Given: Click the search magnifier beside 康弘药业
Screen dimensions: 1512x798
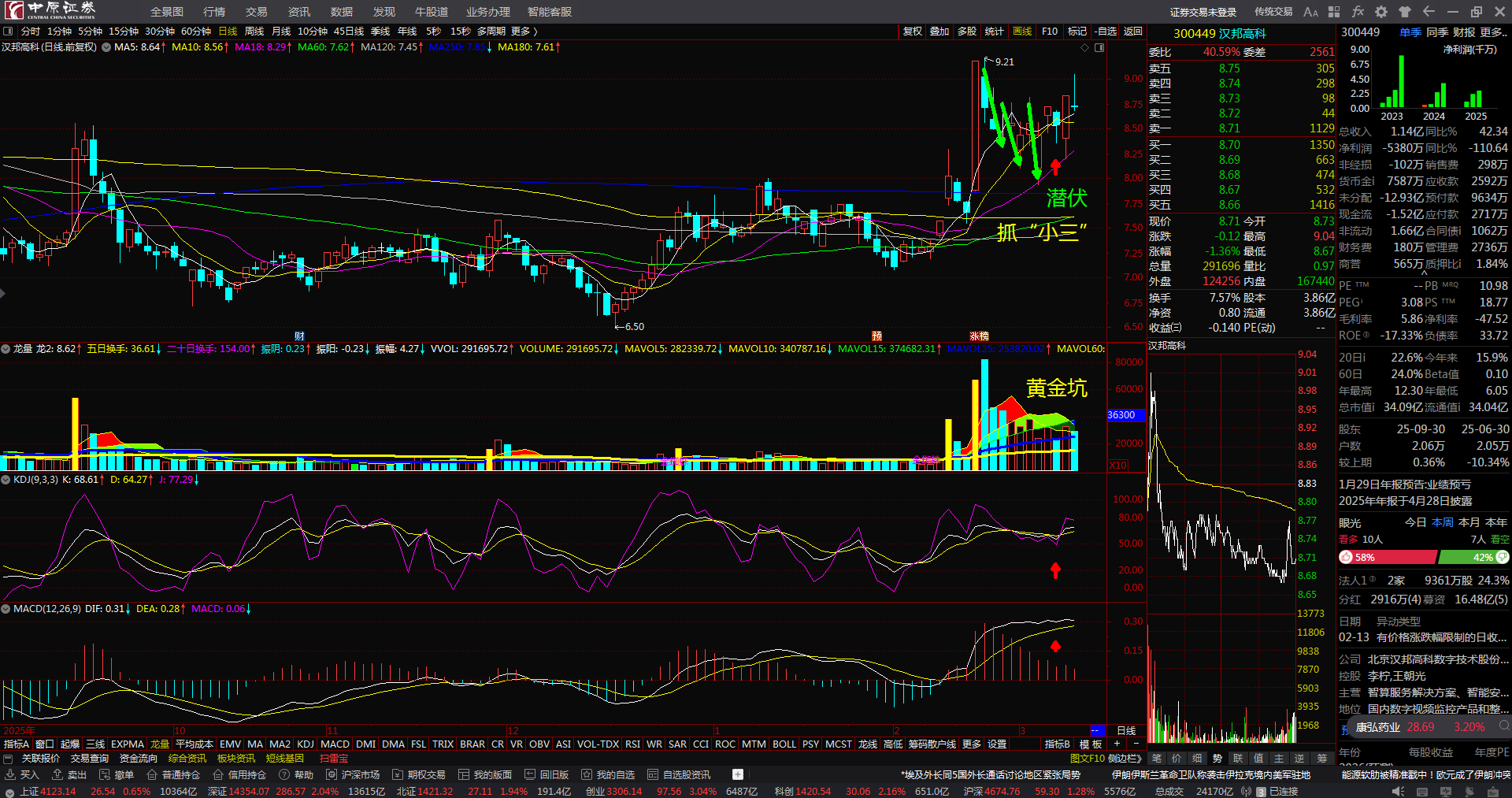Looking at the screenshot, I should click(x=1503, y=726).
